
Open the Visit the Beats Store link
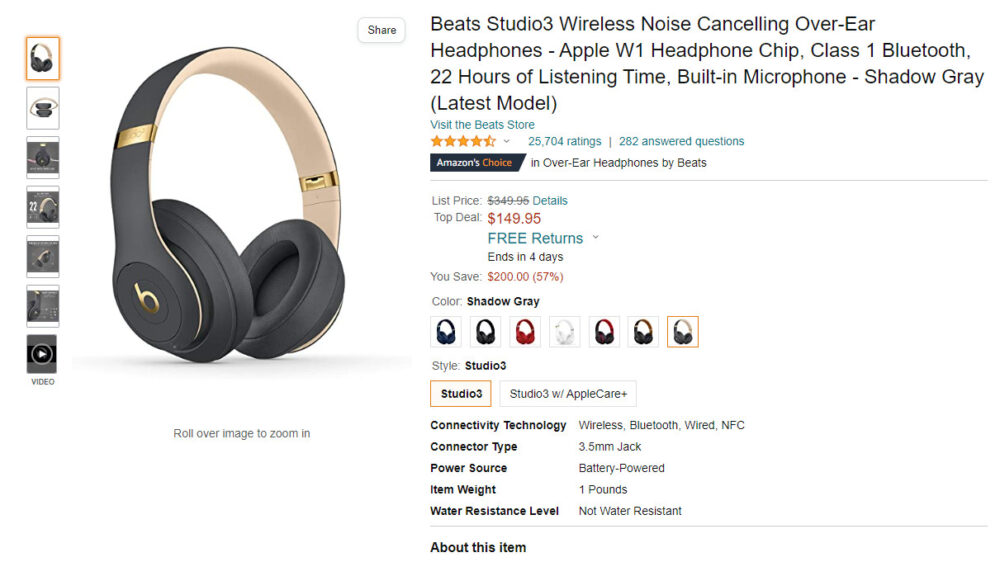click(x=482, y=125)
